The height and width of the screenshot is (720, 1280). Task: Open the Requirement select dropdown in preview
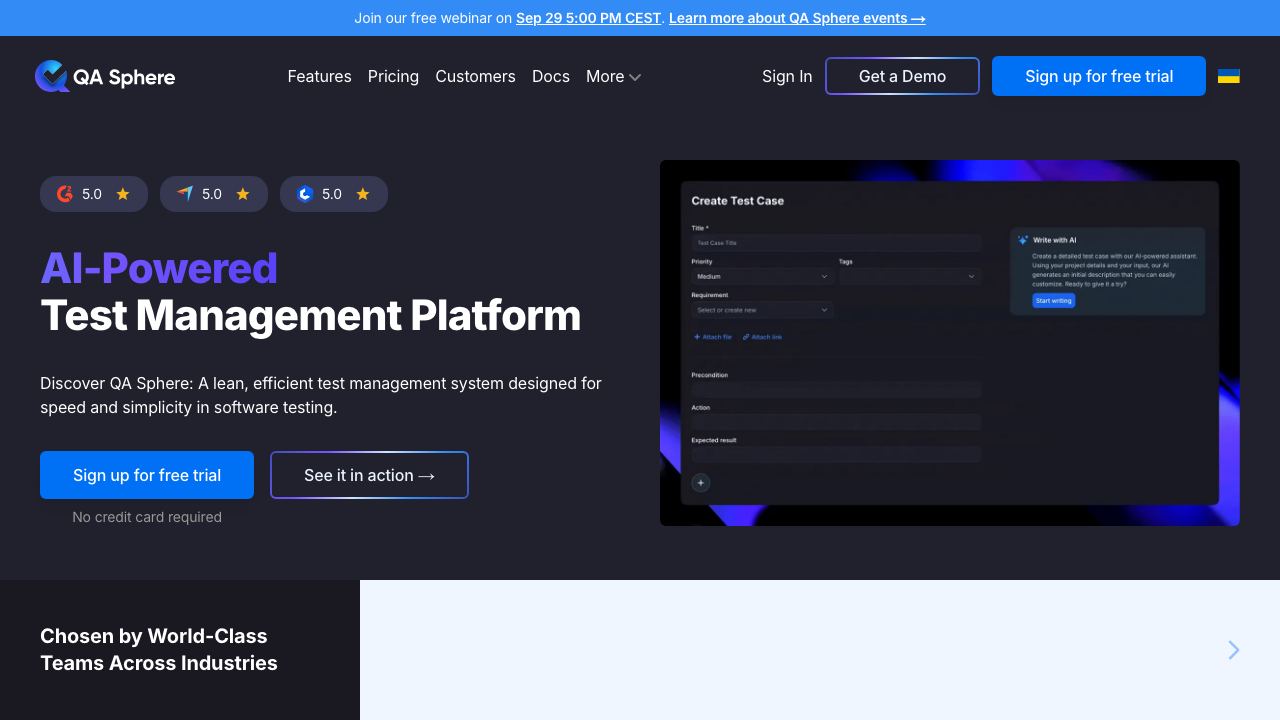(x=762, y=310)
